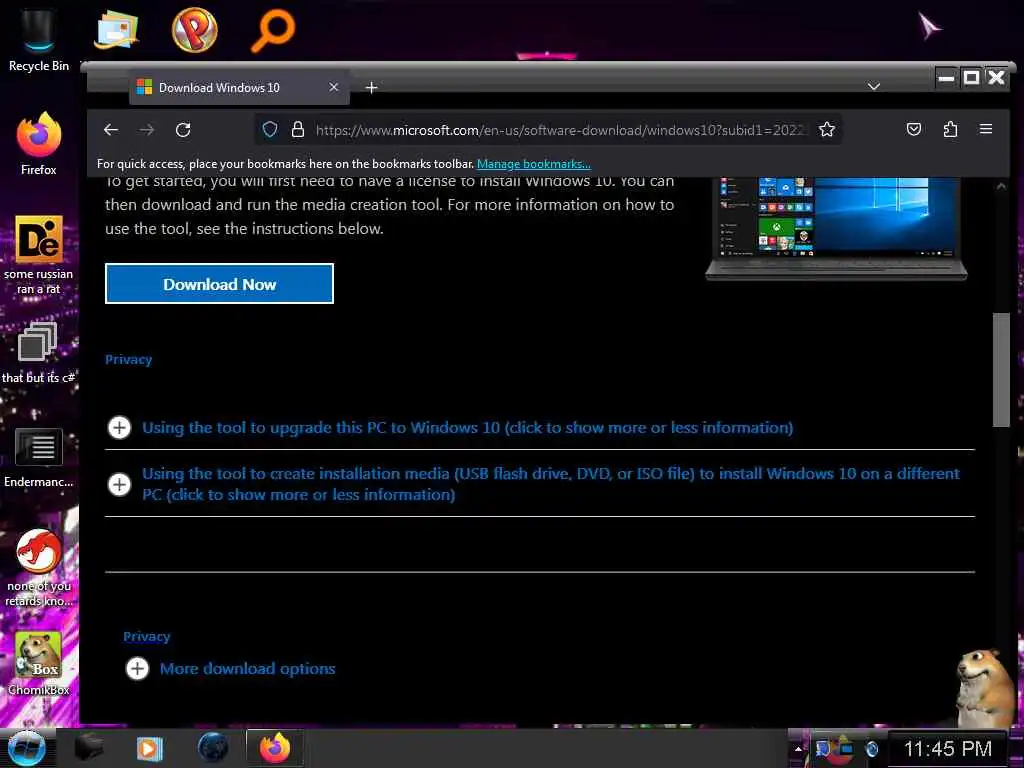Image resolution: width=1024 pixels, height=768 pixels.
Task: Select 'some russian ran a rat' desktop icon
Action: (39, 255)
